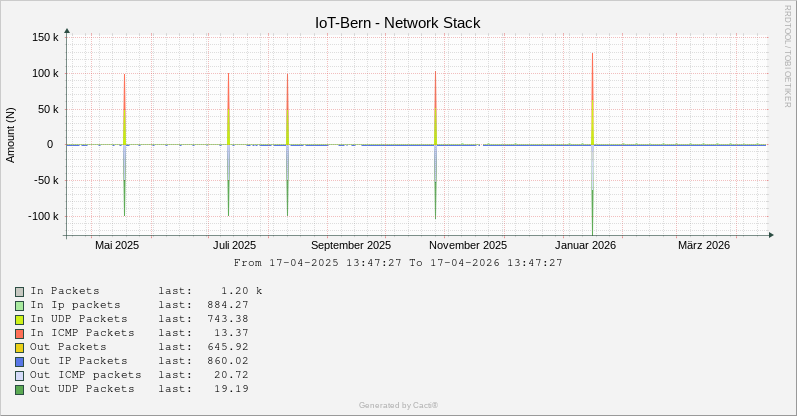797x416 pixels.
Task: Click the Mai 2025 x-axis label
Action: pos(117,245)
